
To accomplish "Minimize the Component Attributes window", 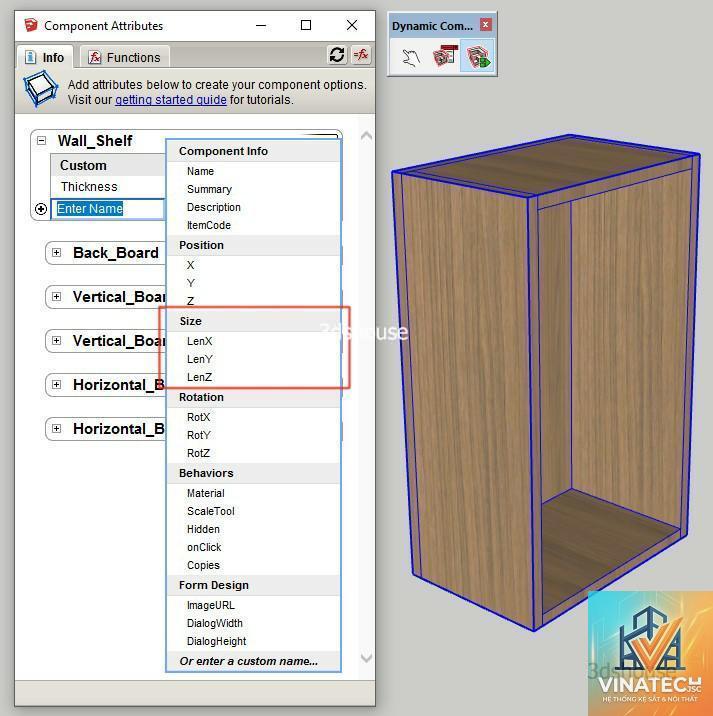I will click(x=261, y=25).
